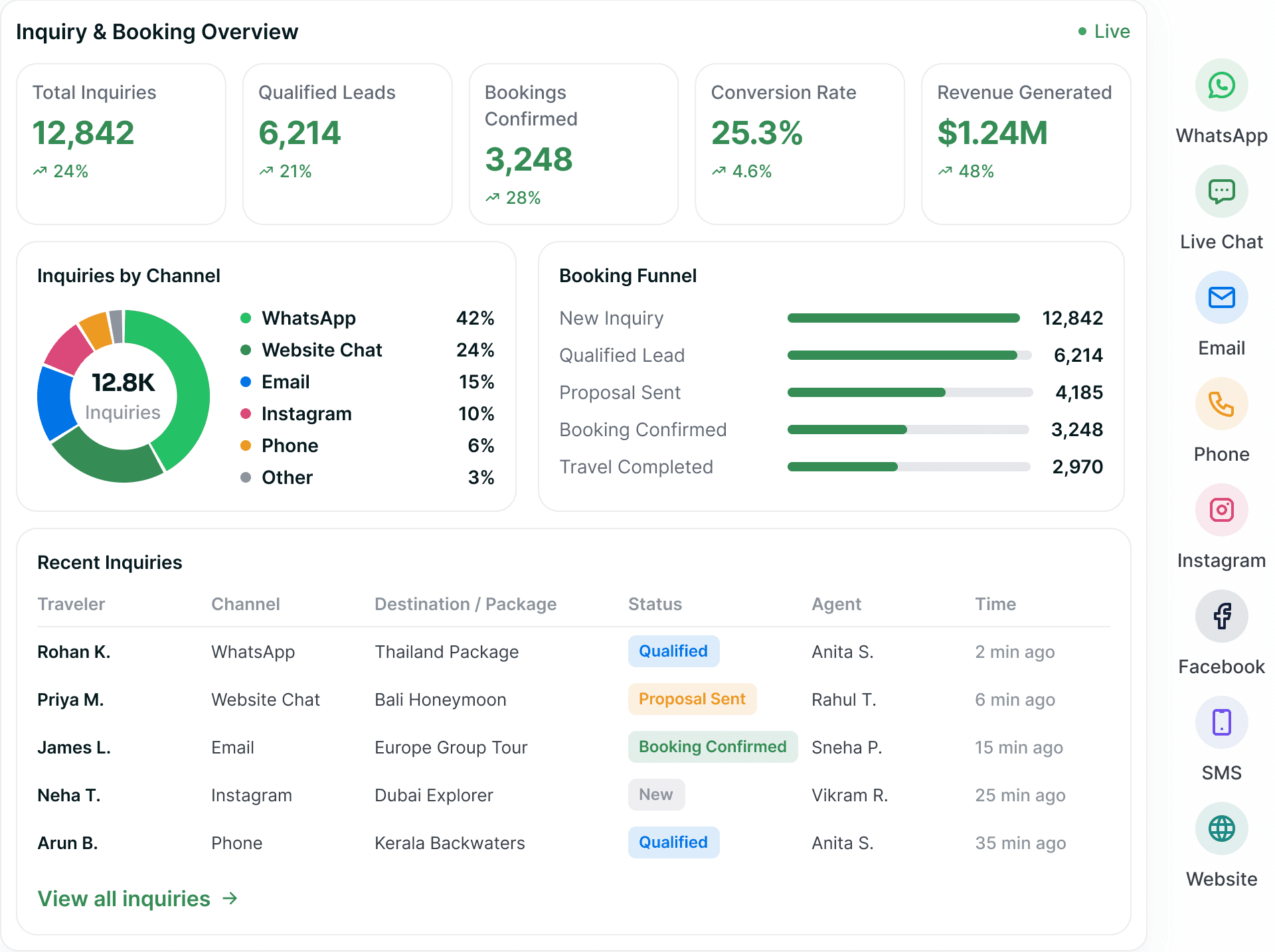Click the 15 min ago time cell
1275x952 pixels.
(1019, 748)
